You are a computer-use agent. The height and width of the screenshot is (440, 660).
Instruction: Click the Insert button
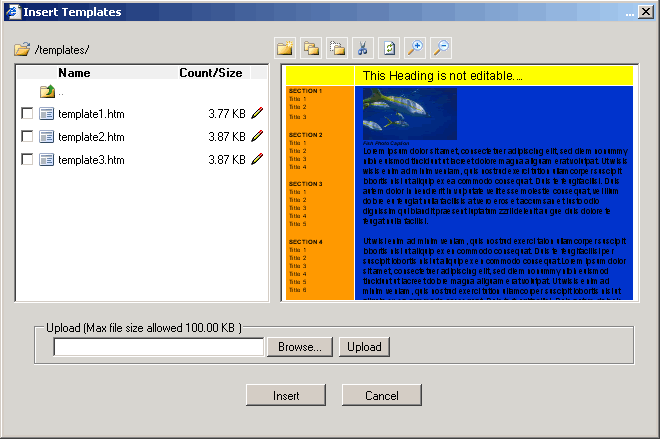(286, 395)
